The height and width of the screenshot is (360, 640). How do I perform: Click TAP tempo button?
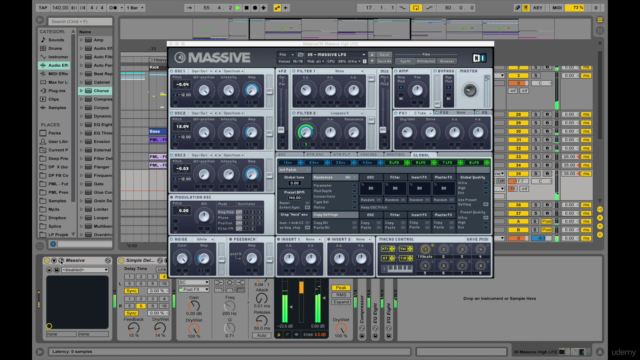pos(42,8)
